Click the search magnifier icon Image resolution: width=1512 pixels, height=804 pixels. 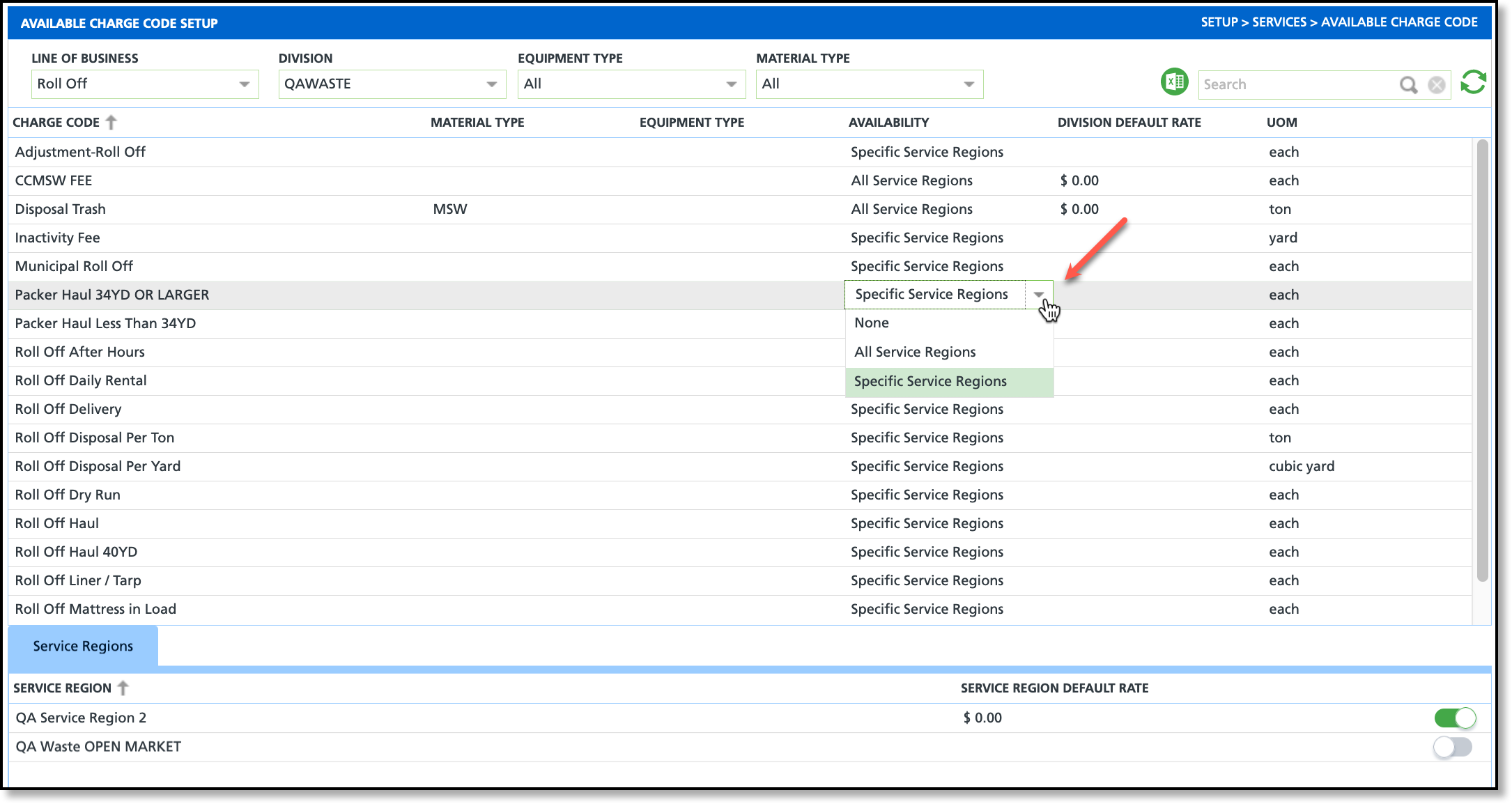(1408, 85)
